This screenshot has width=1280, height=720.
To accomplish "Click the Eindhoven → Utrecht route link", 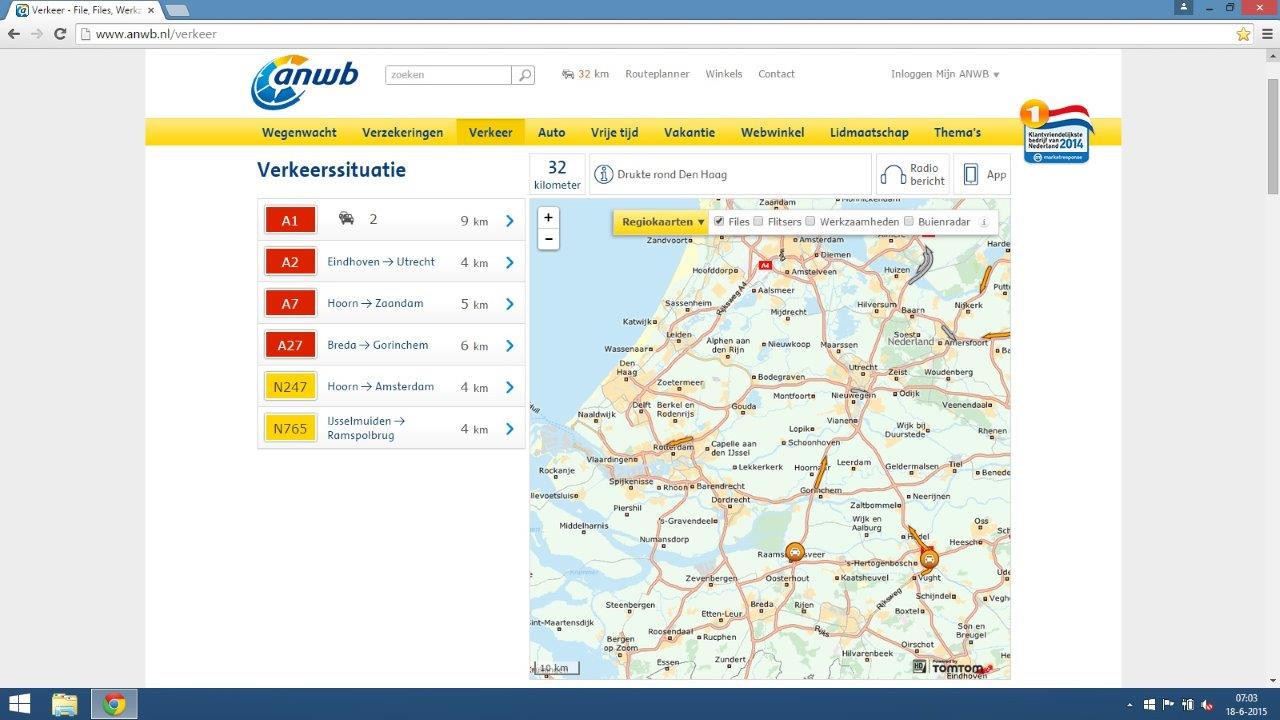I will (x=381, y=262).
